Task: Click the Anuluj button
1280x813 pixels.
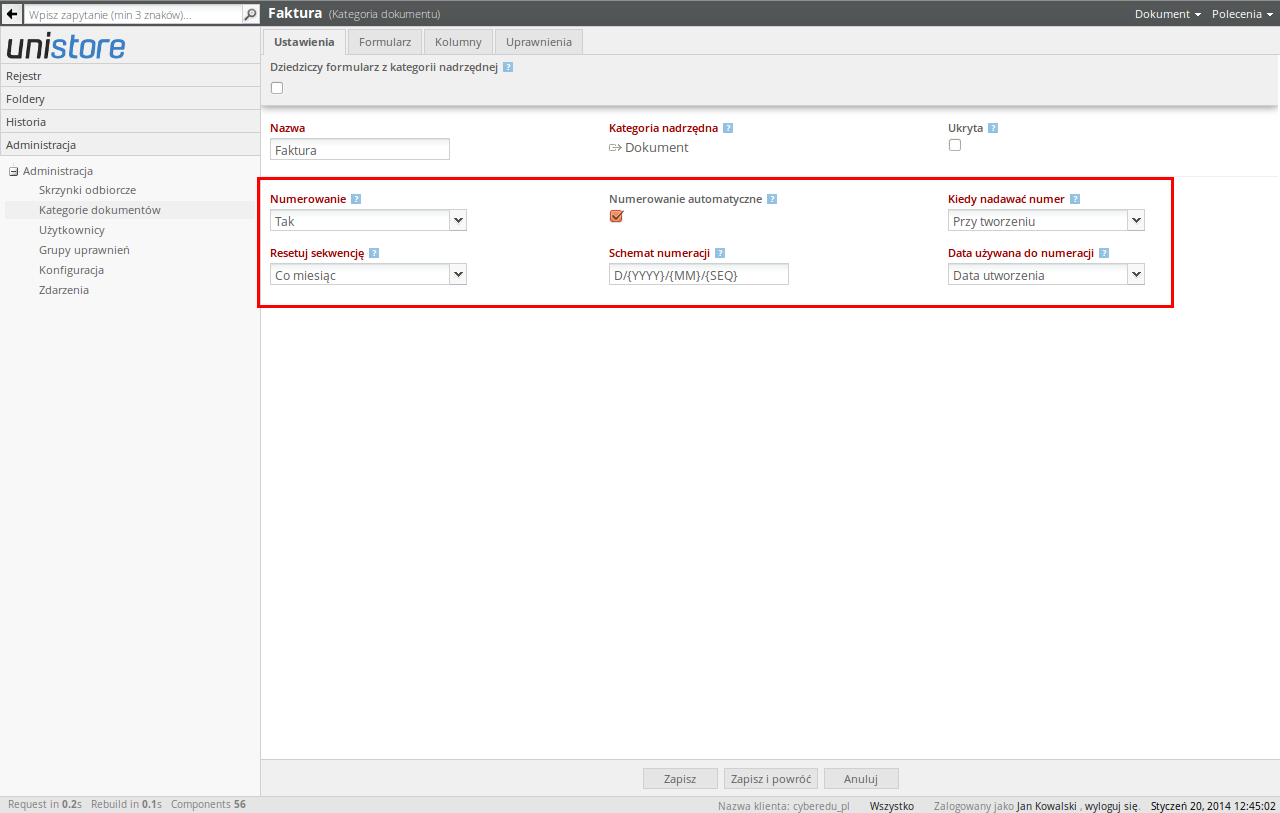Action: [861, 778]
